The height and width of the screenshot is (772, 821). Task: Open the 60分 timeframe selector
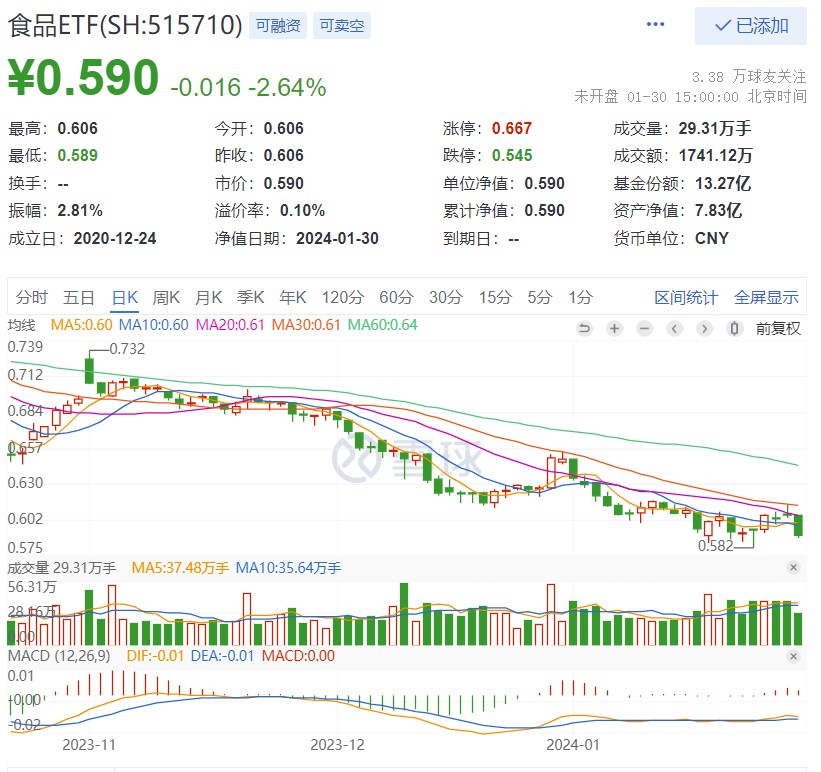[395, 297]
